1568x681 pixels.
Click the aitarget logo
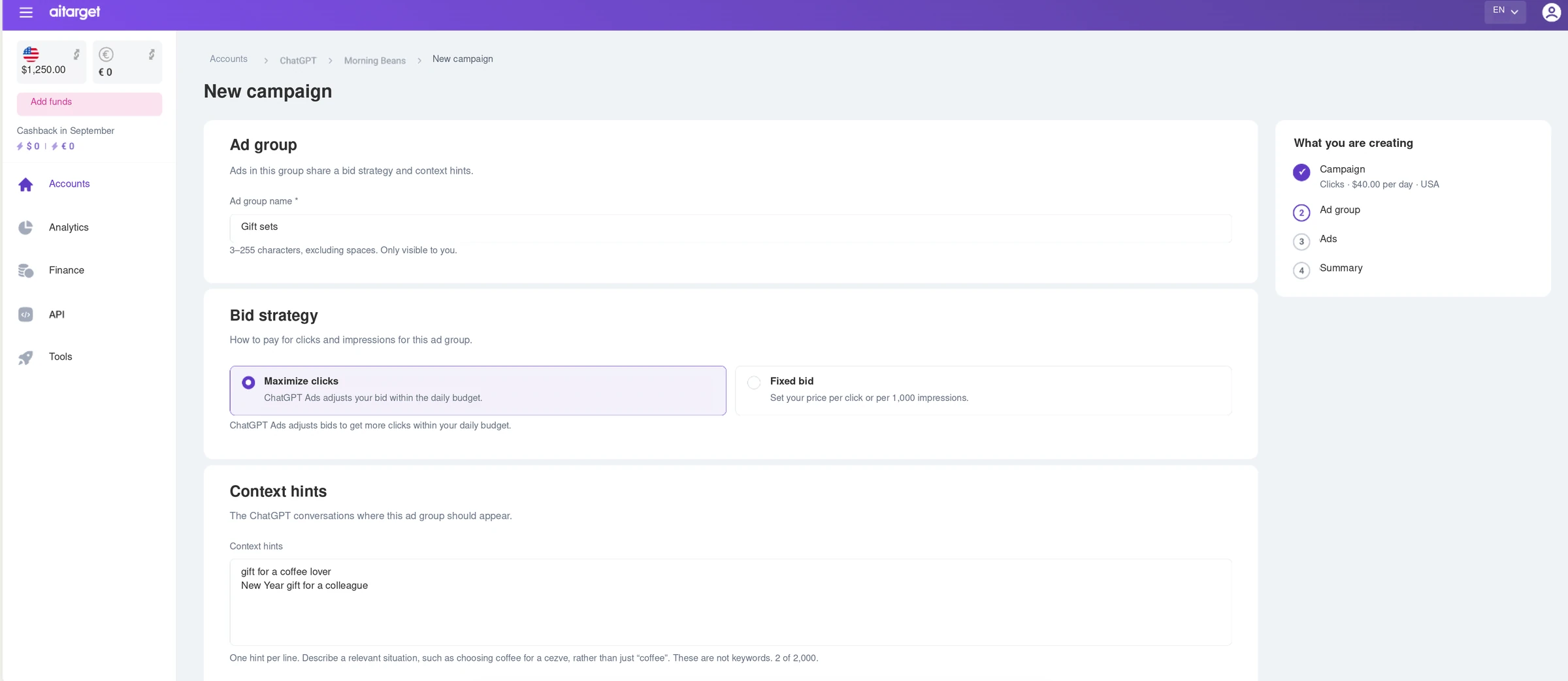pos(74,12)
